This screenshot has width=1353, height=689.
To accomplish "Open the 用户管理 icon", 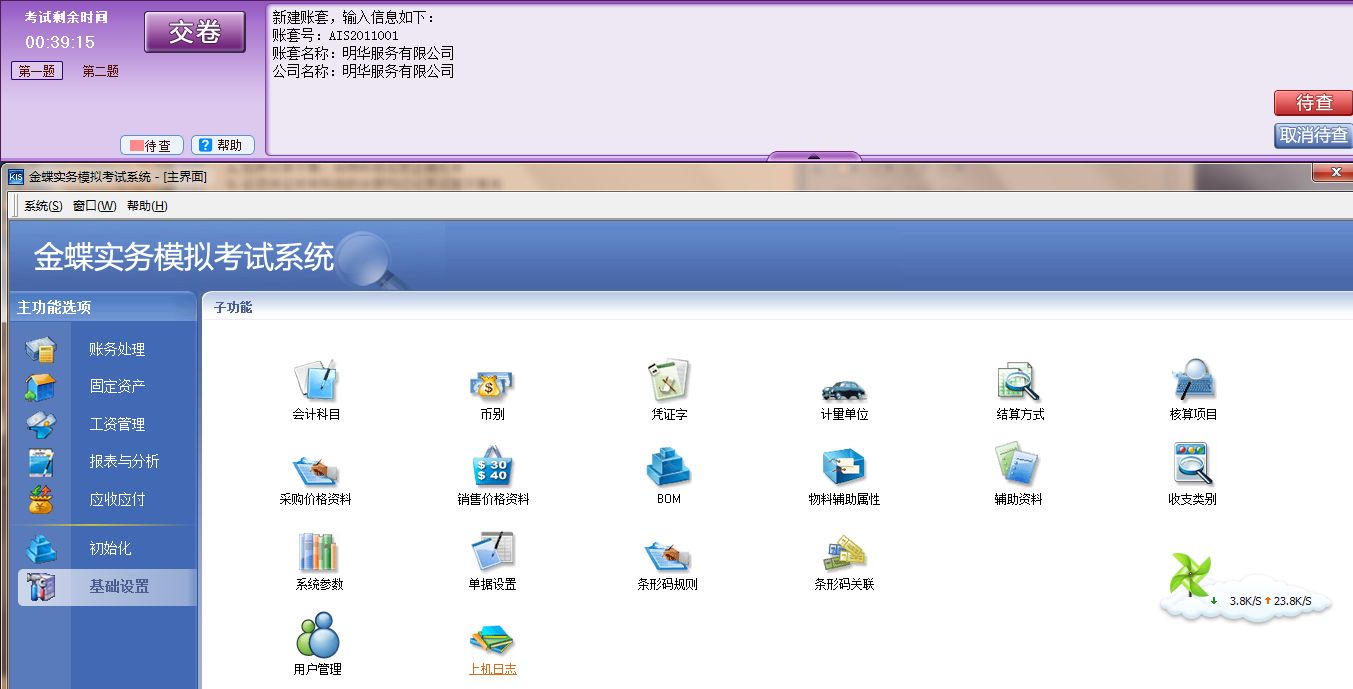I will coord(316,648).
